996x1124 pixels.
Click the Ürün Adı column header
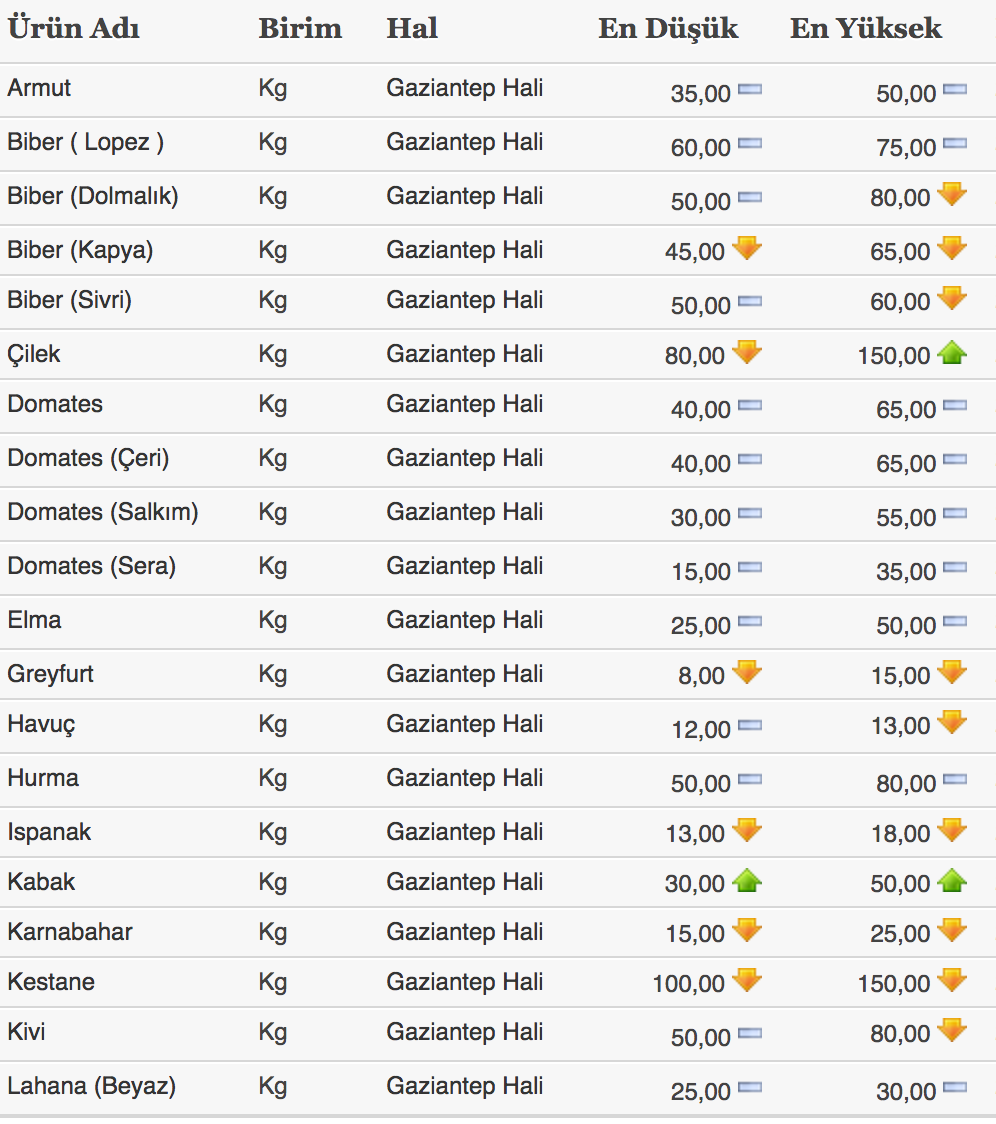coord(74,28)
